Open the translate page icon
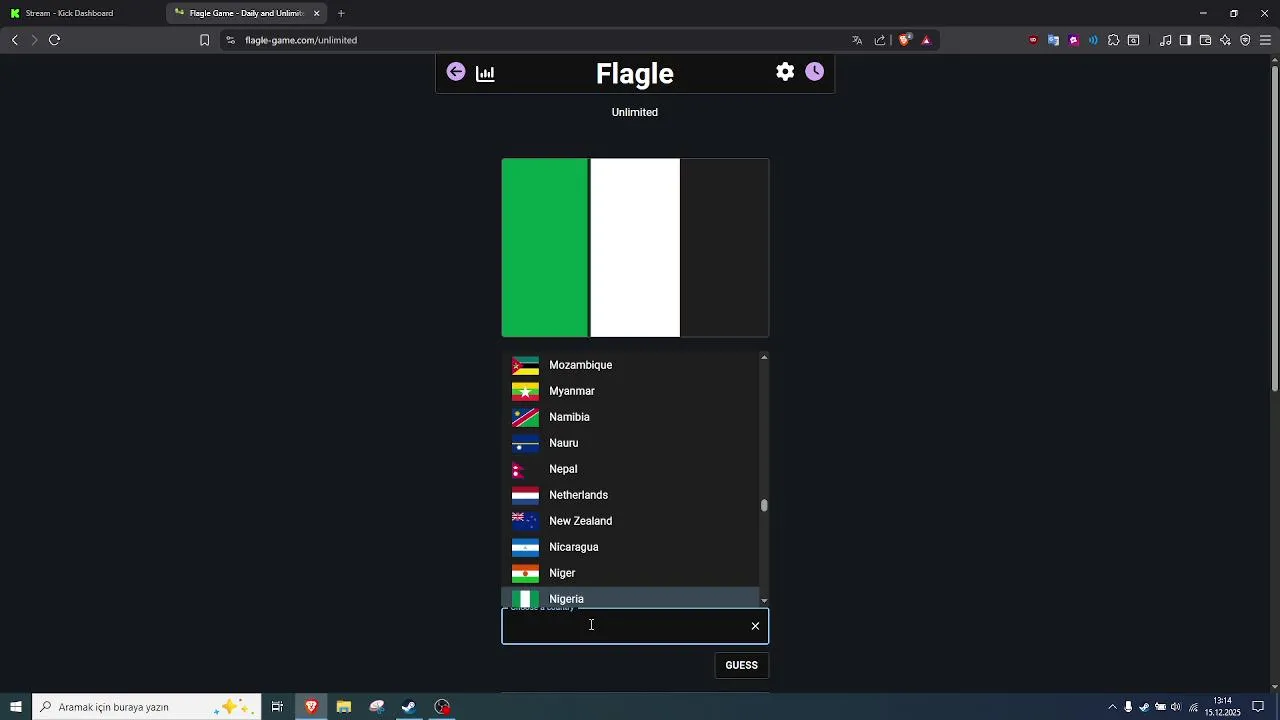 point(857,40)
